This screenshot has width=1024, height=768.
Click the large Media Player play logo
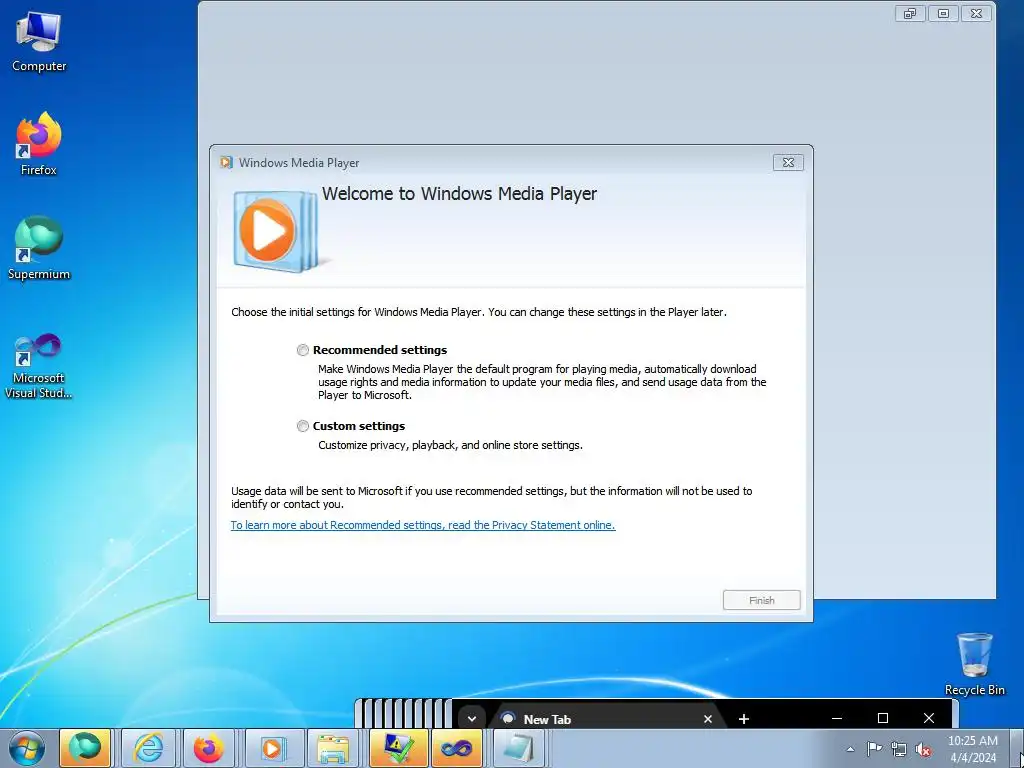tap(276, 231)
